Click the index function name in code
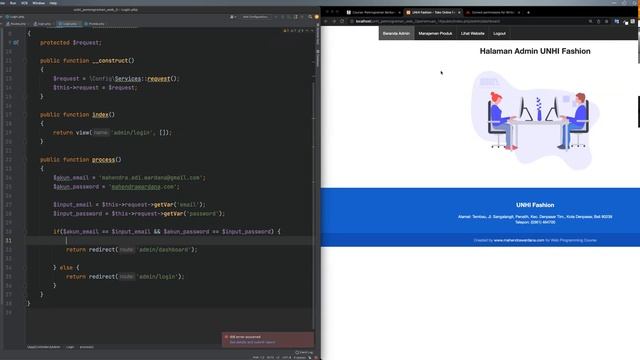Screen dimensions: 640x360 [100, 115]
